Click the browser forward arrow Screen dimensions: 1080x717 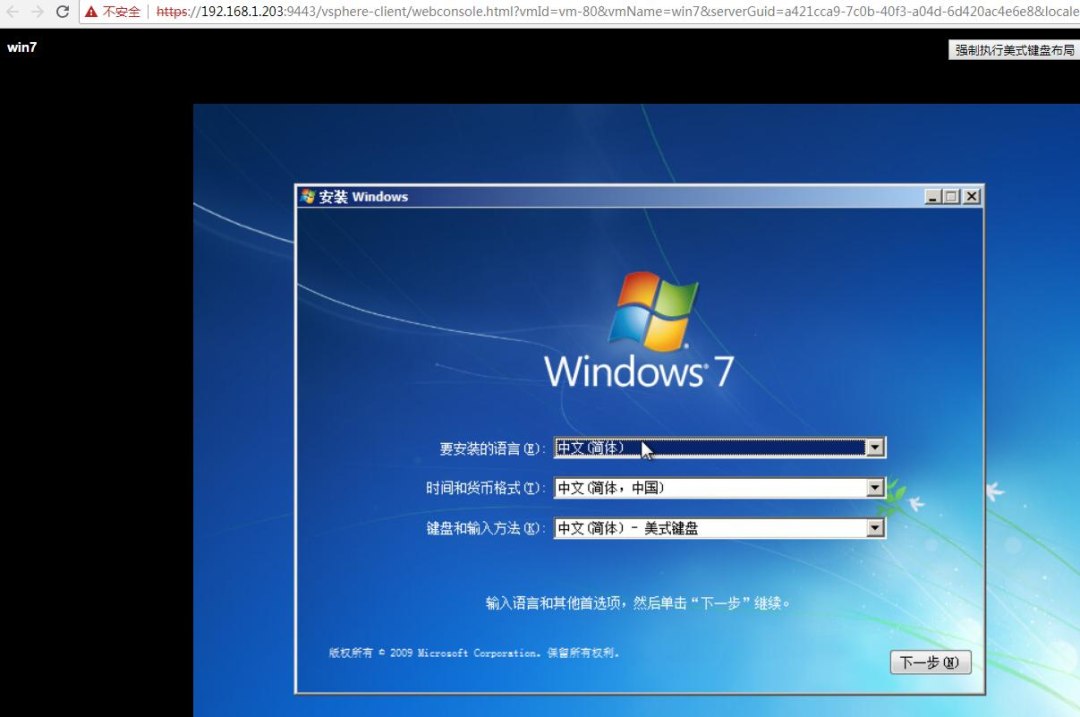point(37,12)
